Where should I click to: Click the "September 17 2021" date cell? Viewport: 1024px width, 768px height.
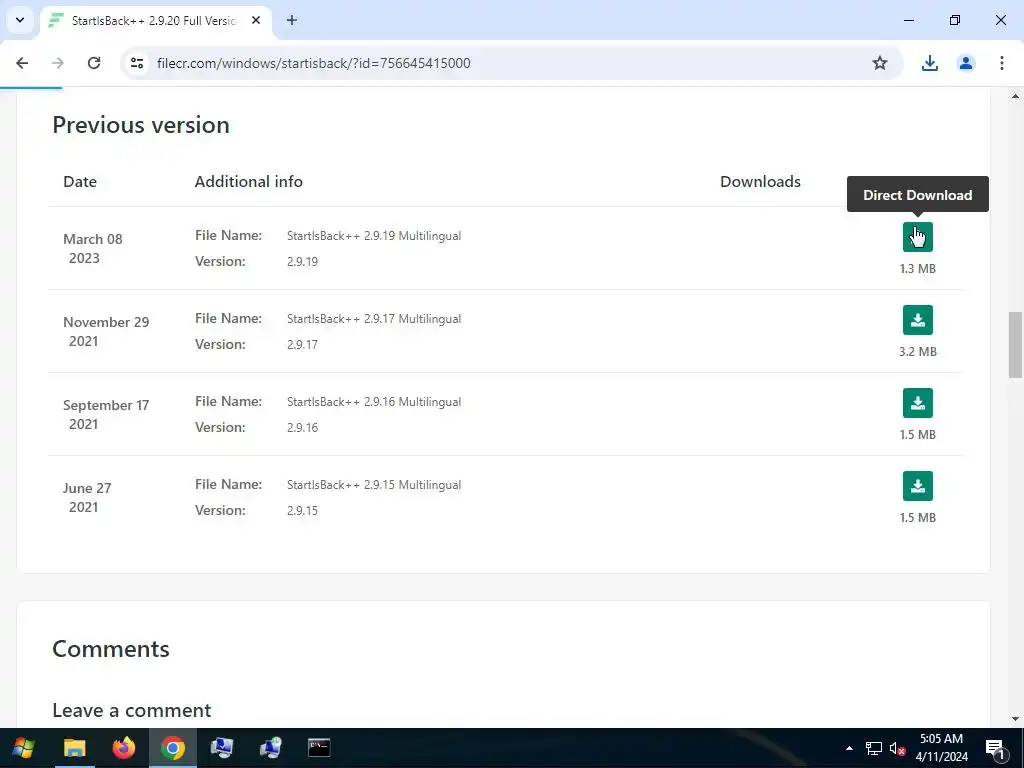tap(106, 414)
